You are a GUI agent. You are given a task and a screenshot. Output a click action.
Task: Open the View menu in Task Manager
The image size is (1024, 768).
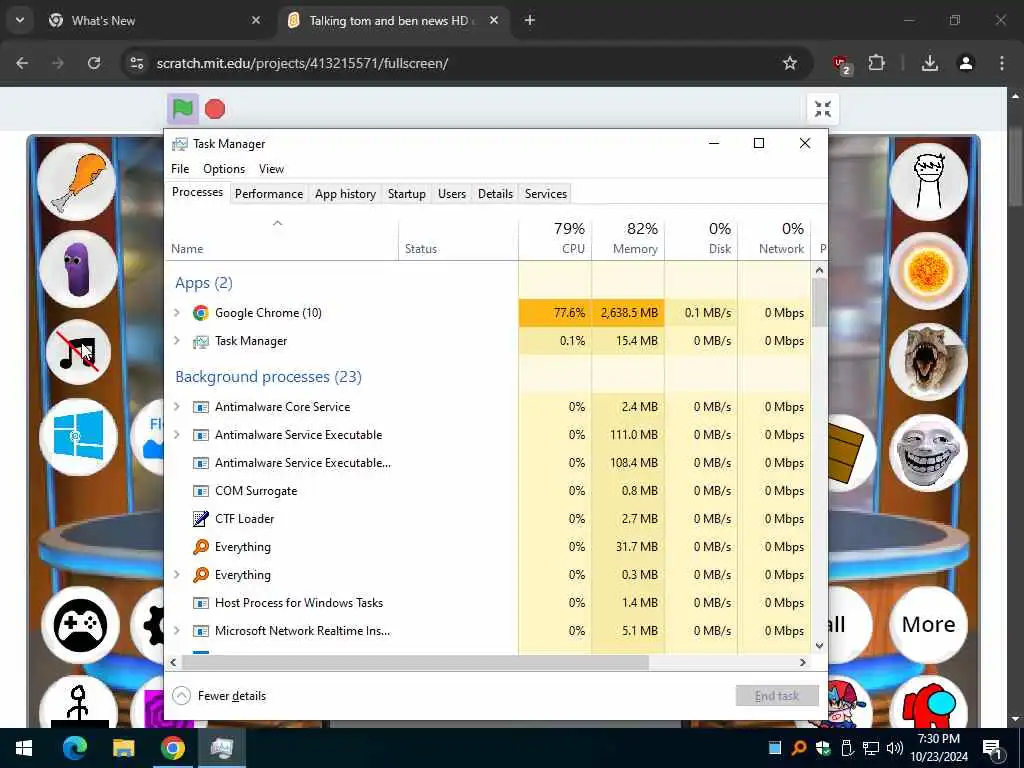click(x=271, y=168)
